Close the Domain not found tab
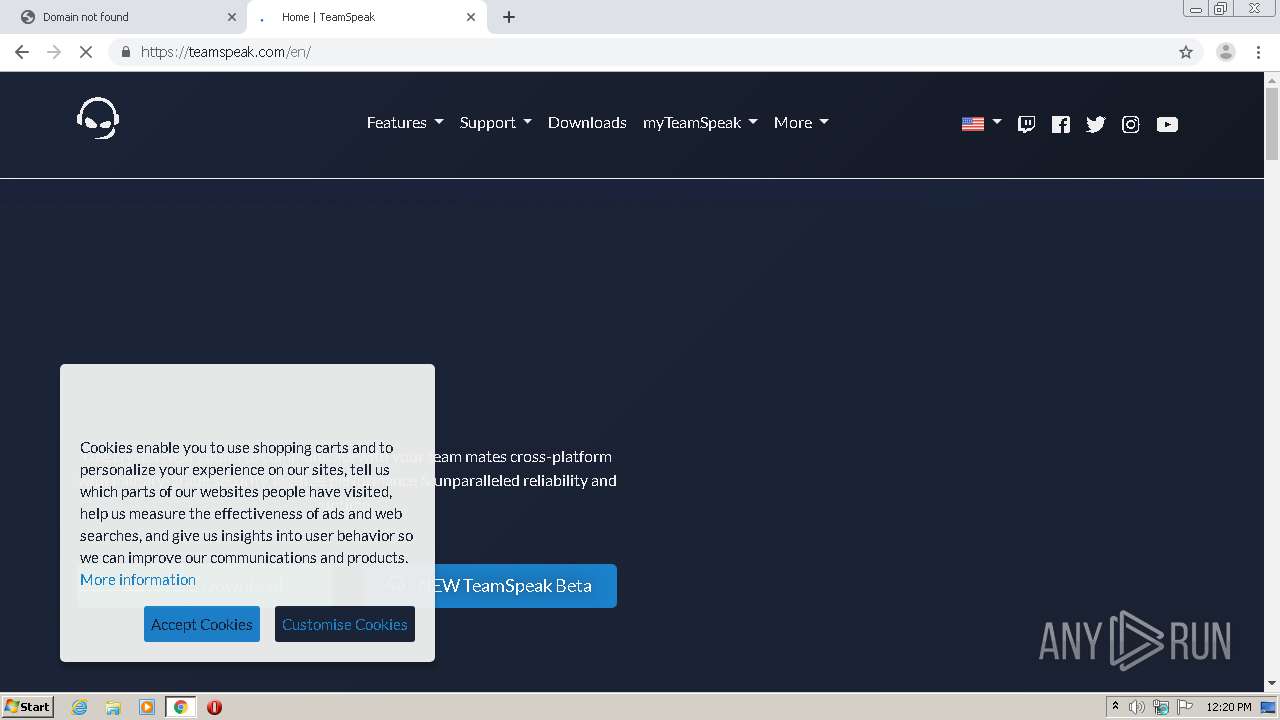Screen dimensions: 1280x720 point(232,17)
